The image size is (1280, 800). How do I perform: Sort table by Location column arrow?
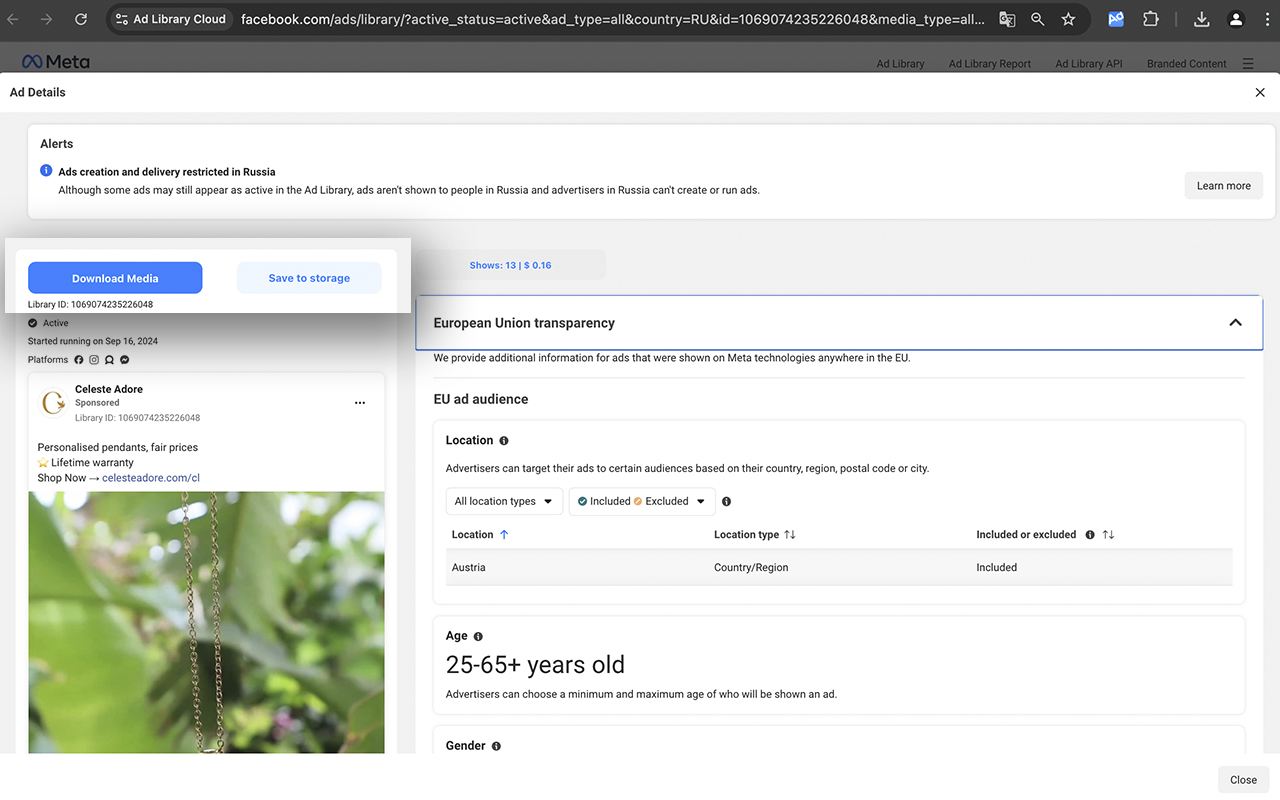tap(504, 535)
